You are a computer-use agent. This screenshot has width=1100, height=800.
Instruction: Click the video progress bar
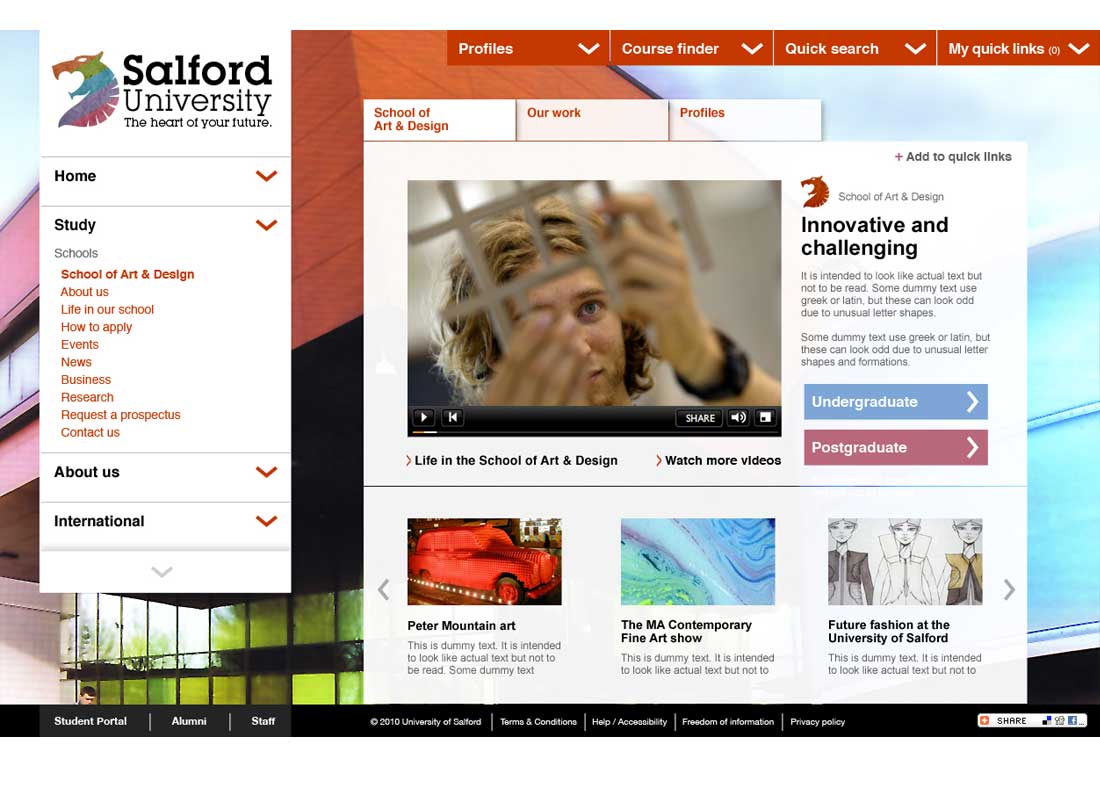[x=594, y=432]
